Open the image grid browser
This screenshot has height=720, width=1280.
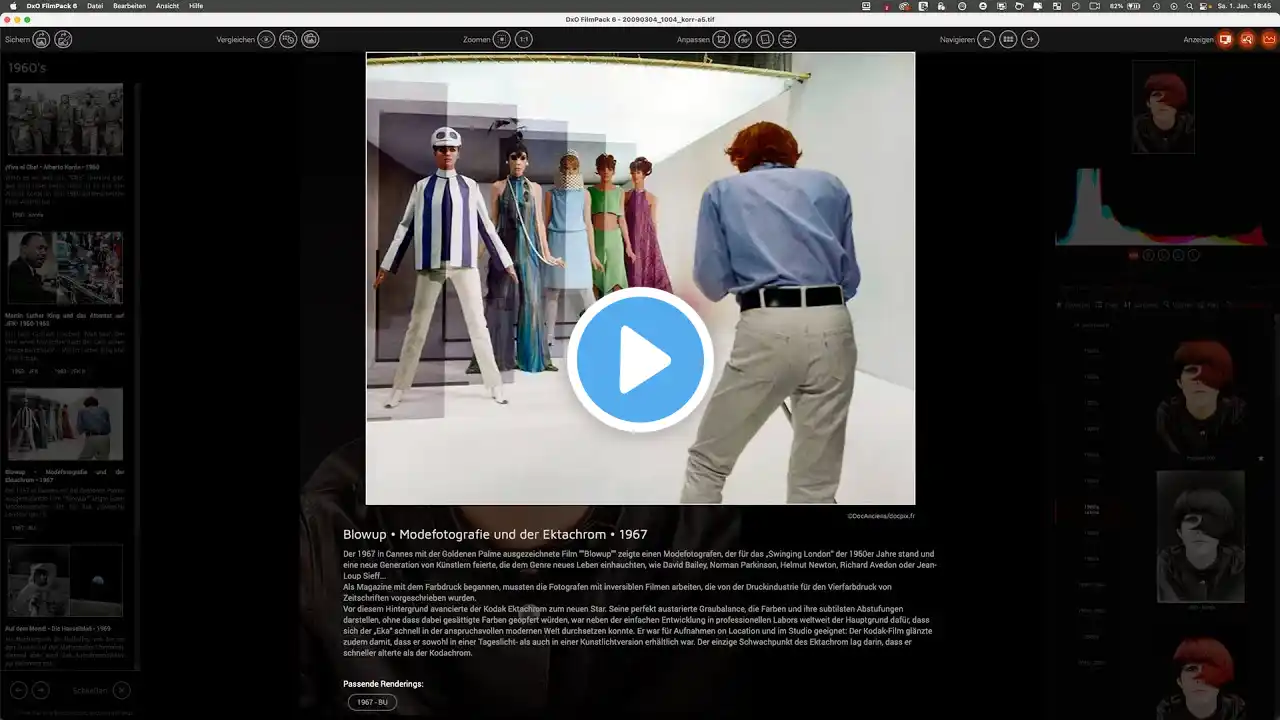pyautogui.click(x=1008, y=40)
